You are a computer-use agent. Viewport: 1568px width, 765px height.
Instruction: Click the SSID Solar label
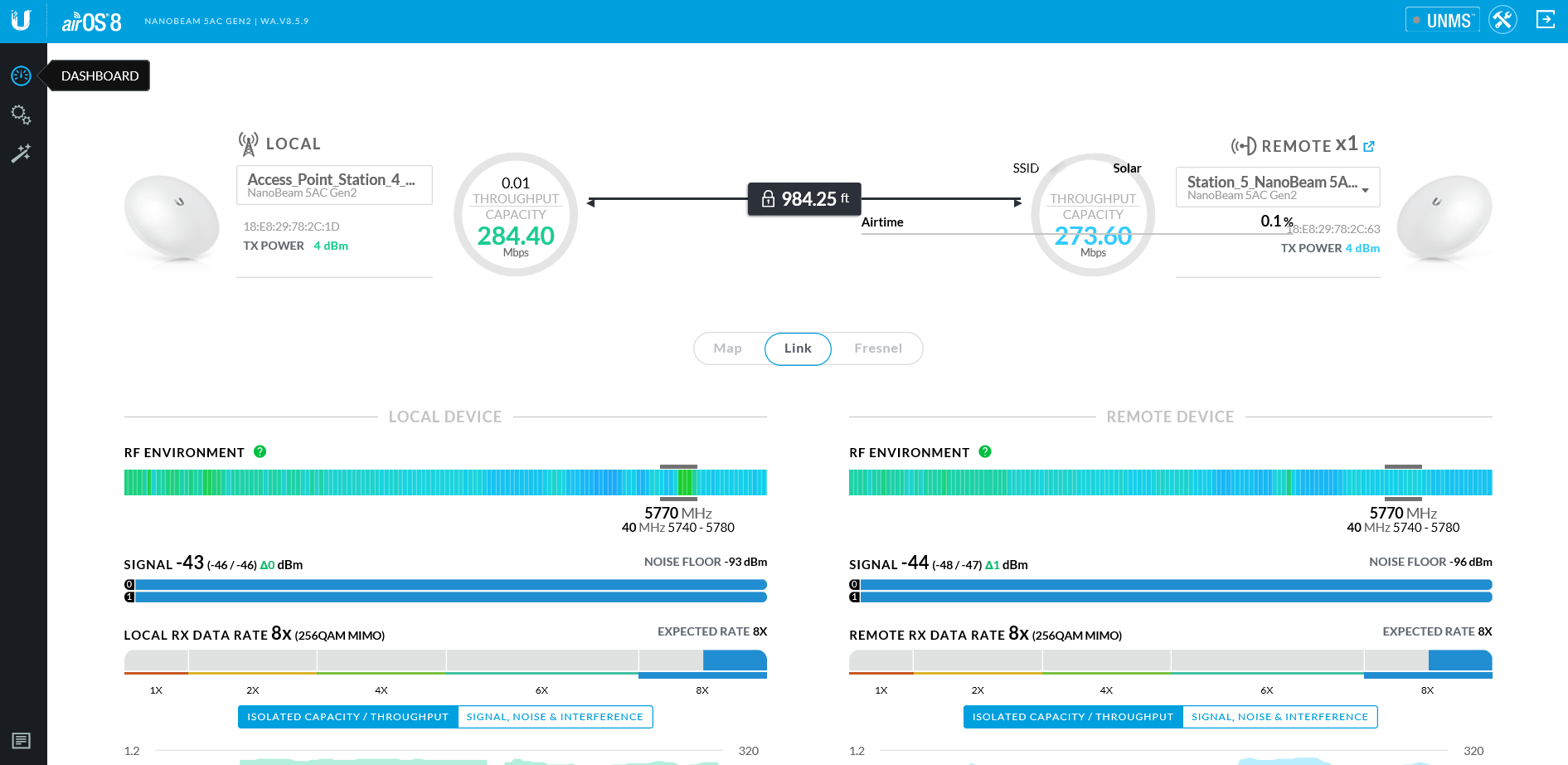click(1077, 168)
